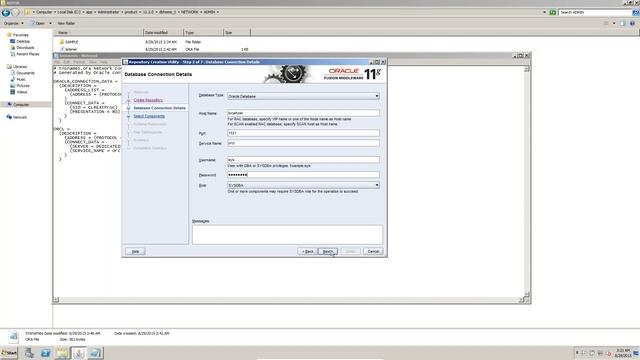Click Explorer back navigation arrow
Image resolution: width=640 pixels, height=360 pixels.
click(x=6, y=13)
